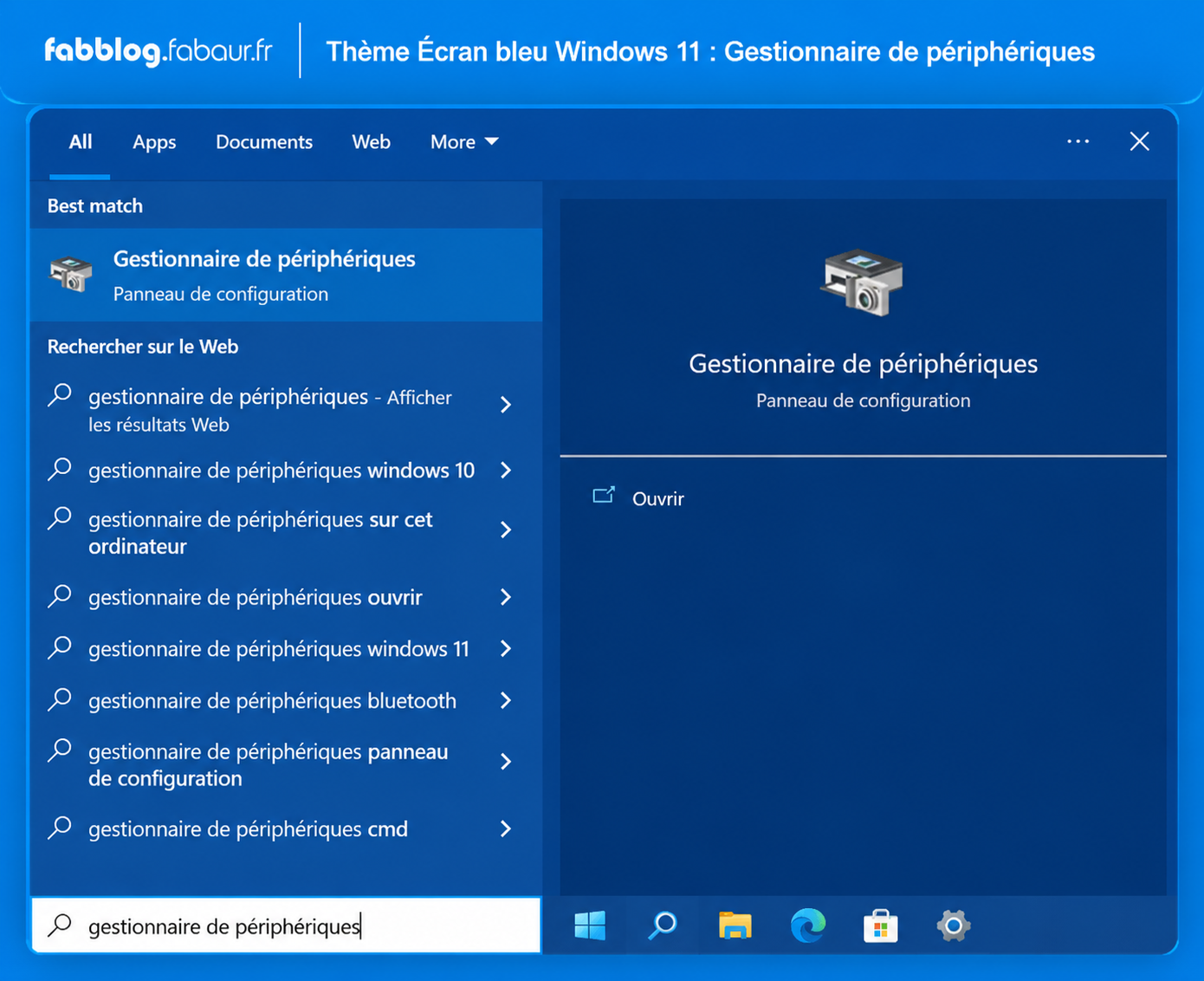The width and height of the screenshot is (1204, 981).
Task: Open Best match Gestionnaire de périphériques result
Action: [x=286, y=275]
